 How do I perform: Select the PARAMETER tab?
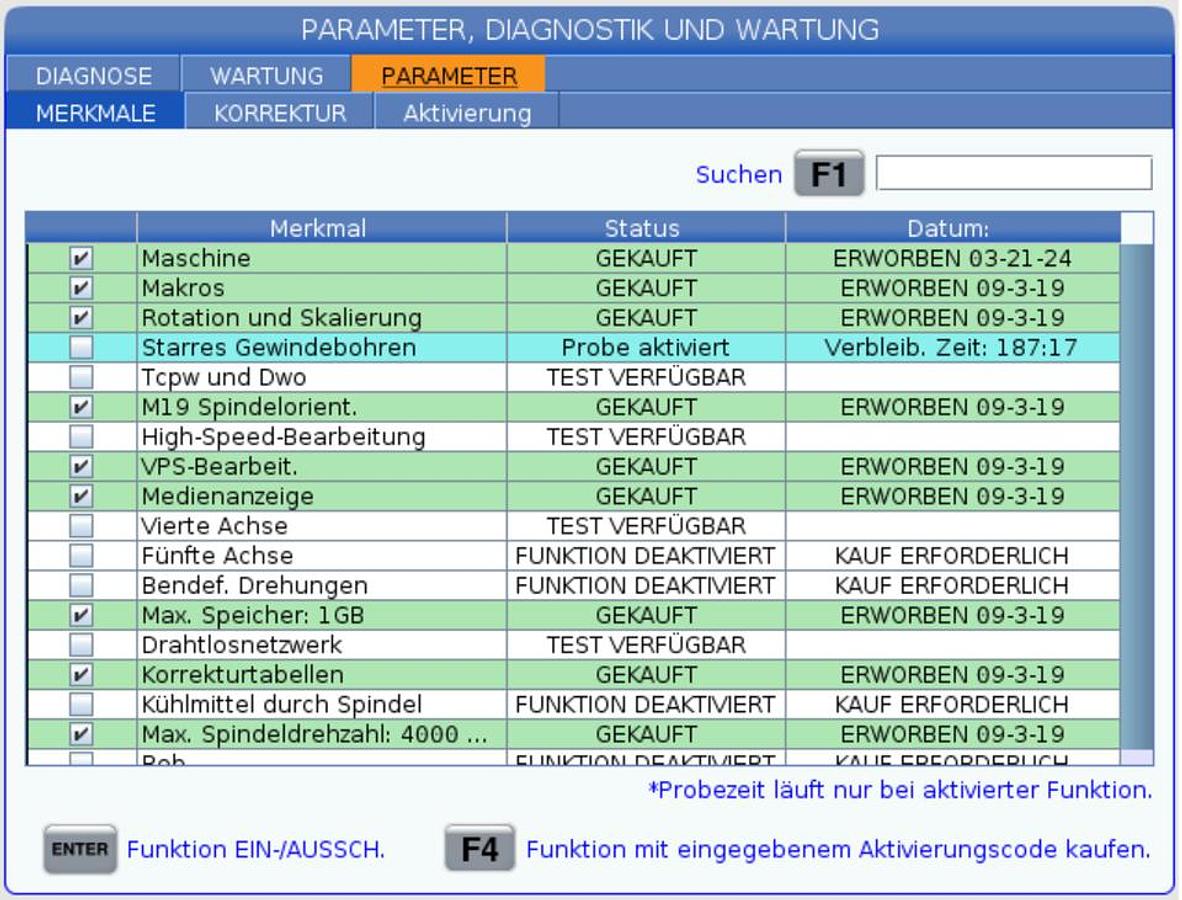point(448,76)
